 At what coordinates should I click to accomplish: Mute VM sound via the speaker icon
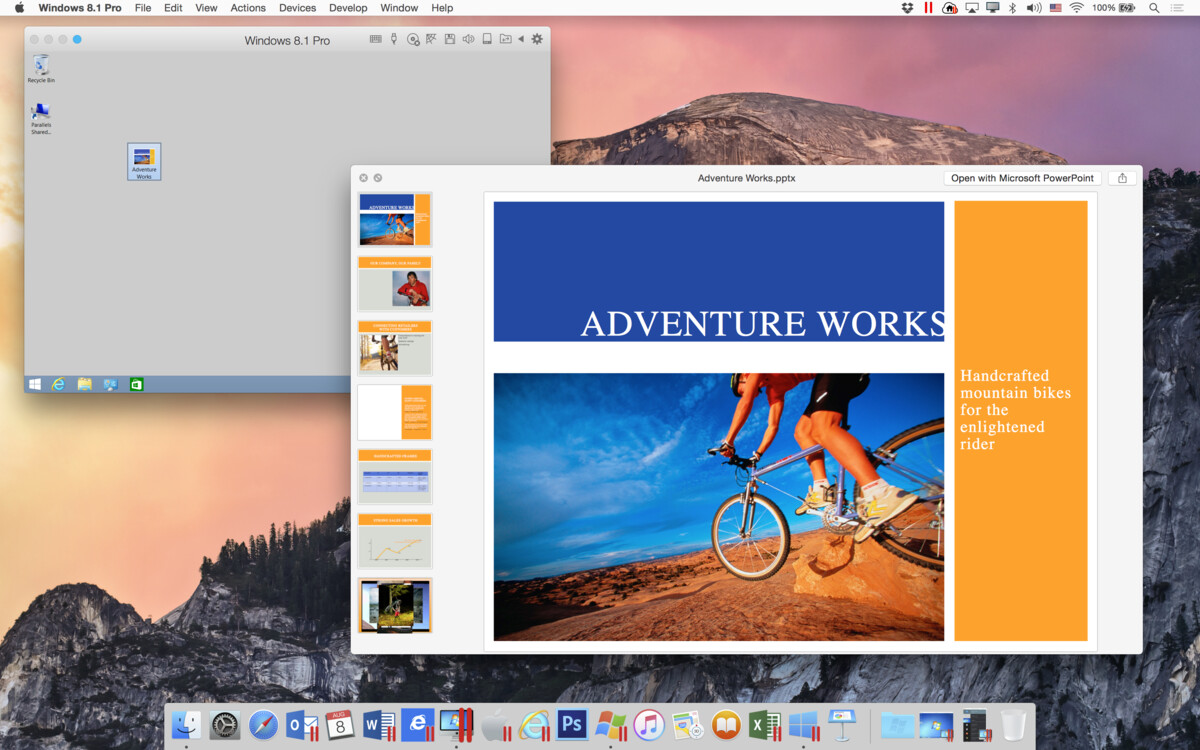pos(467,40)
